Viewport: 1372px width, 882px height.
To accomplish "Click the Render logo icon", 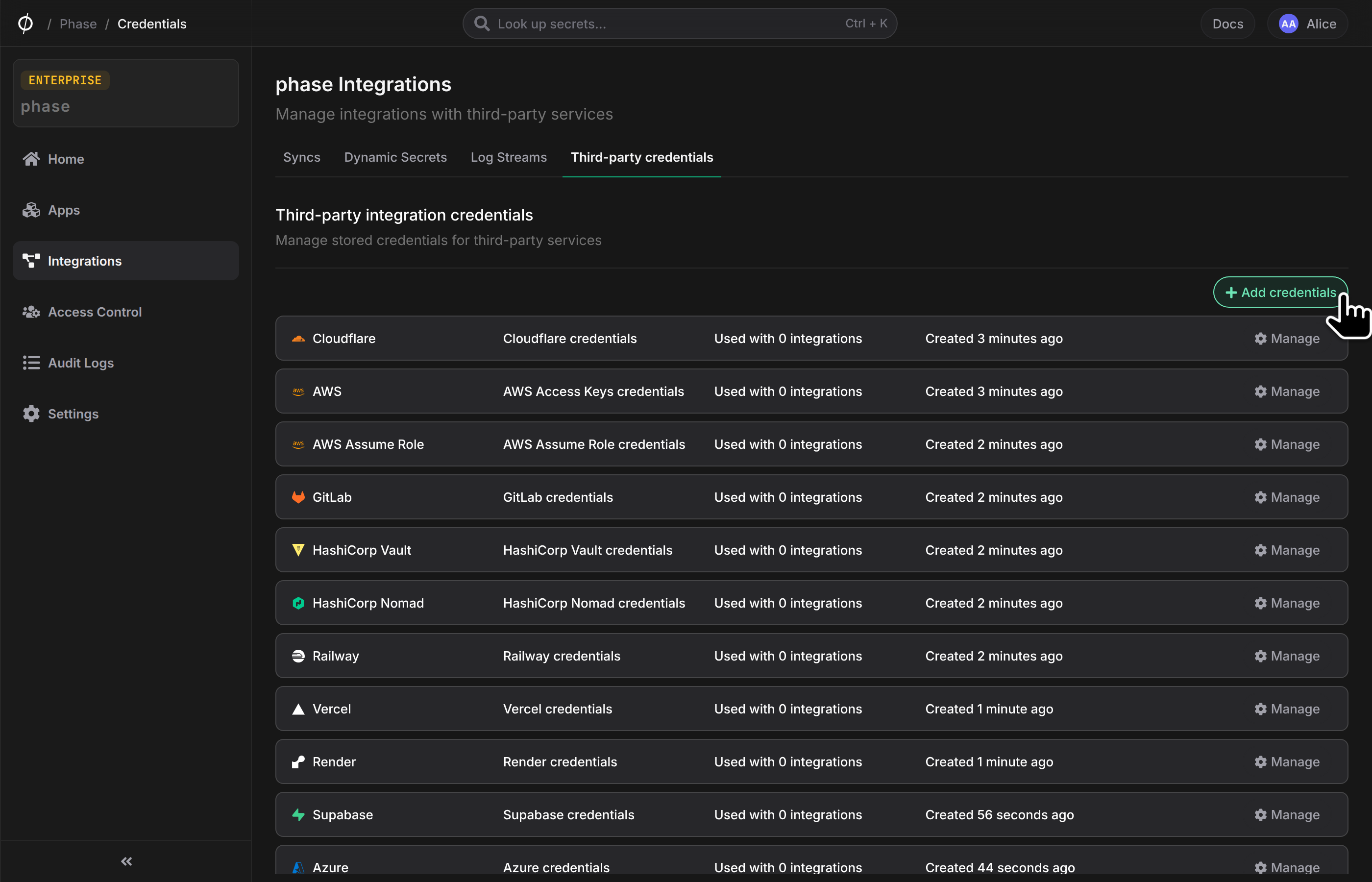I will [x=298, y=762].
